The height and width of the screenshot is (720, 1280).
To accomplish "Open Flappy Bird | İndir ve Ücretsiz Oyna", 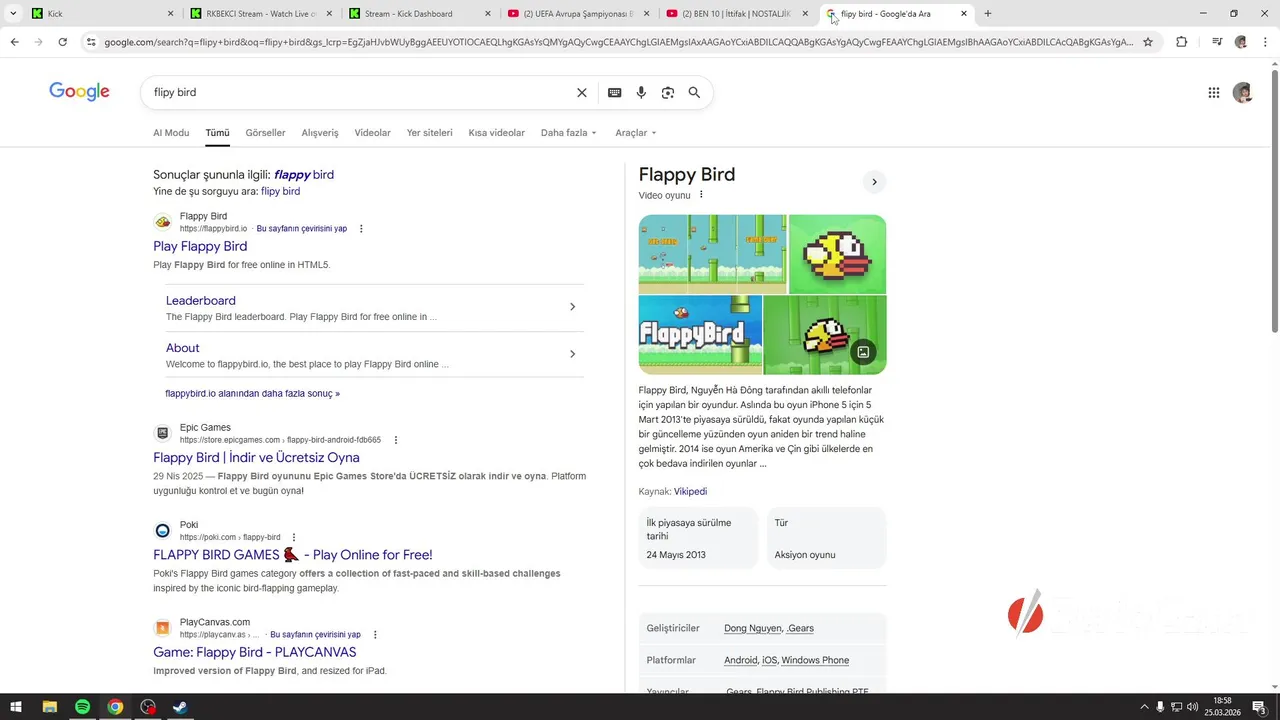I will [x=256, y=458].
